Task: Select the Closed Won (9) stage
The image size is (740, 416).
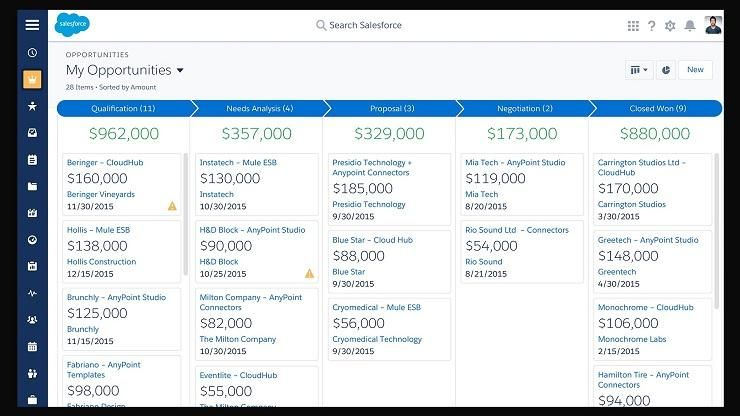Action: click(x=657, y=108)
